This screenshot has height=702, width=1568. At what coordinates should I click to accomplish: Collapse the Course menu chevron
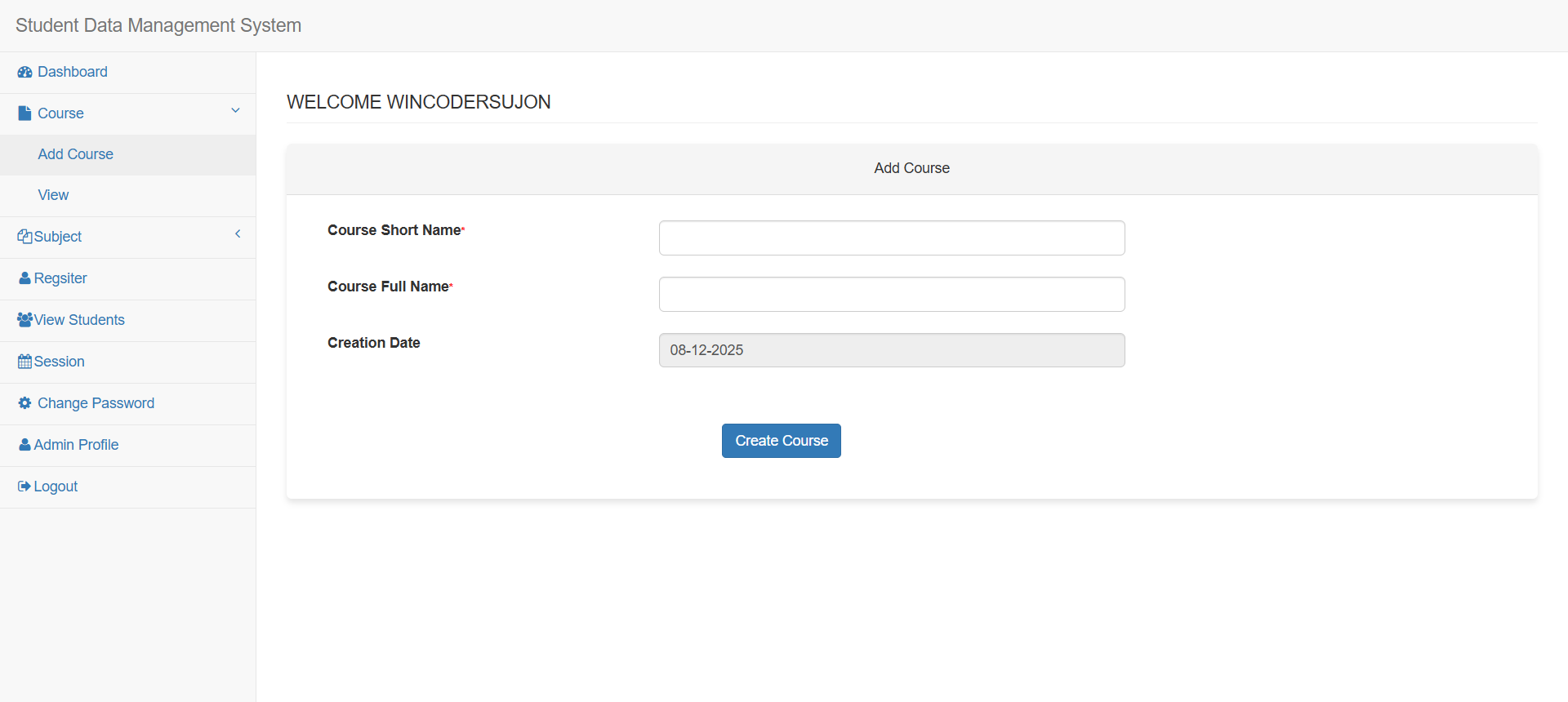pyautogui.click(x=235, y=111)
